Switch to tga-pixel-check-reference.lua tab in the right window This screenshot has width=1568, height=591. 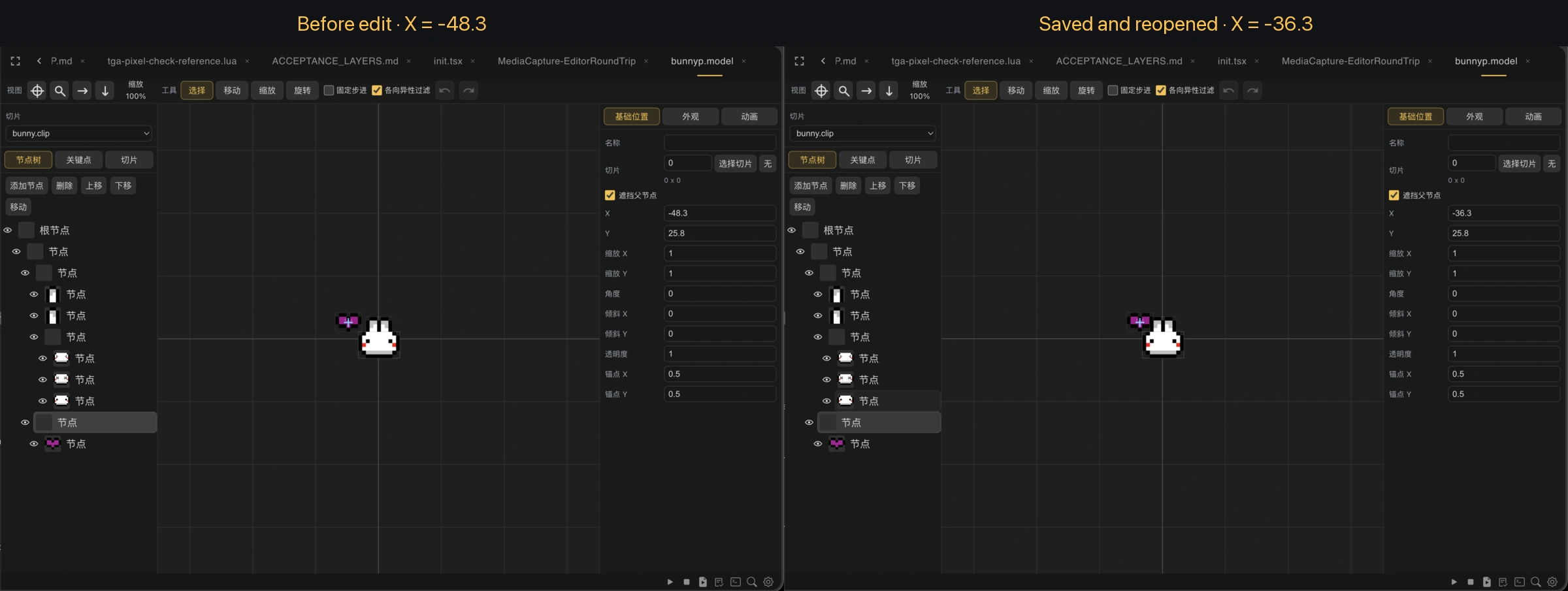point(956,61)
